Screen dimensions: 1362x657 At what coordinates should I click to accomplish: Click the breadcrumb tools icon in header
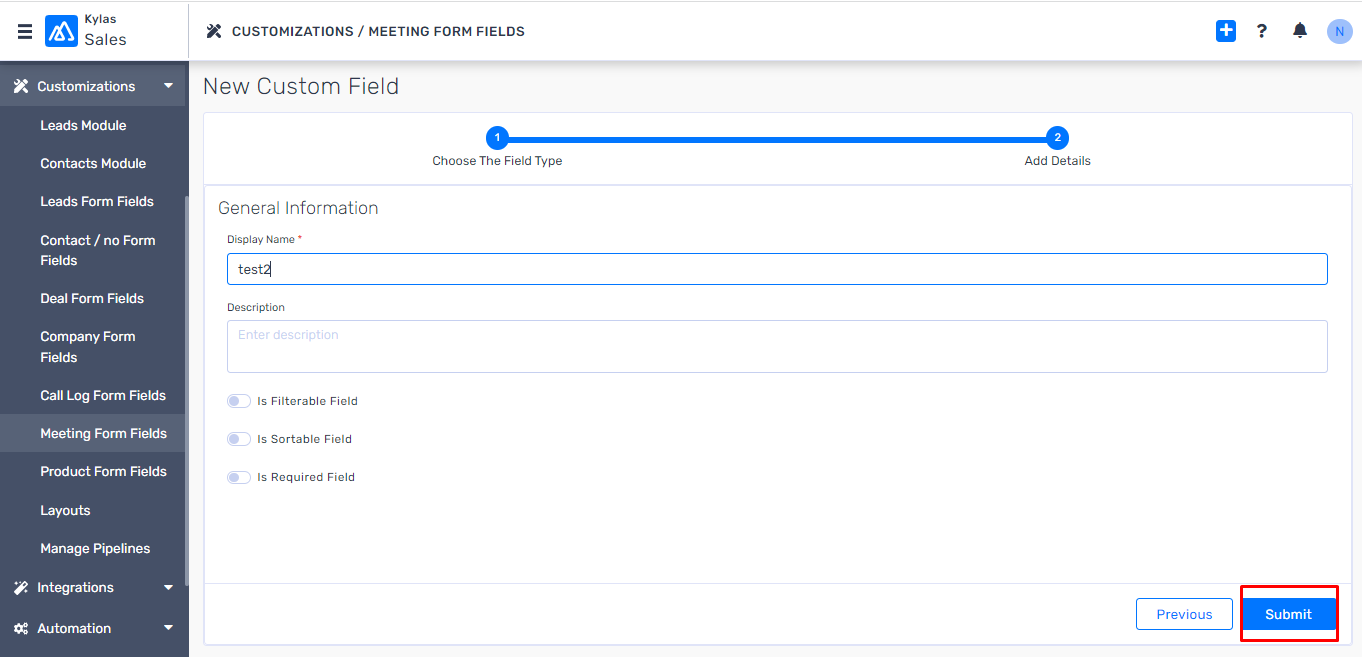point(214,31)
